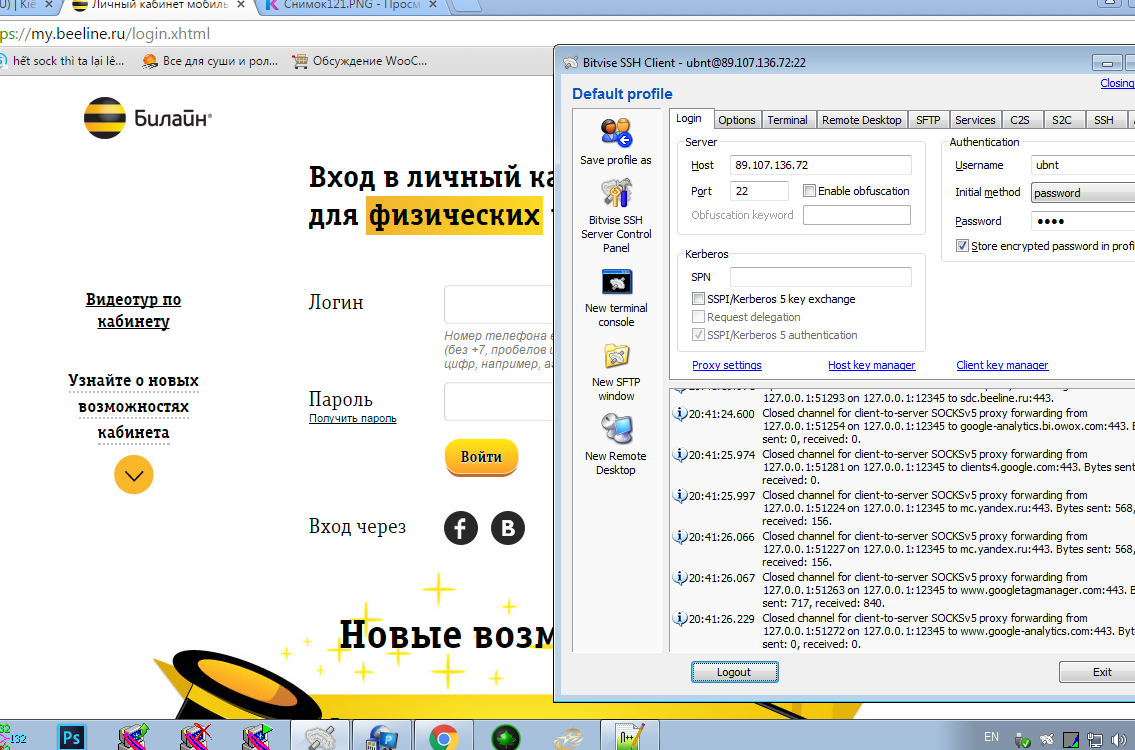
Task: Open Client key manager link
Action: coord(1002,365)
